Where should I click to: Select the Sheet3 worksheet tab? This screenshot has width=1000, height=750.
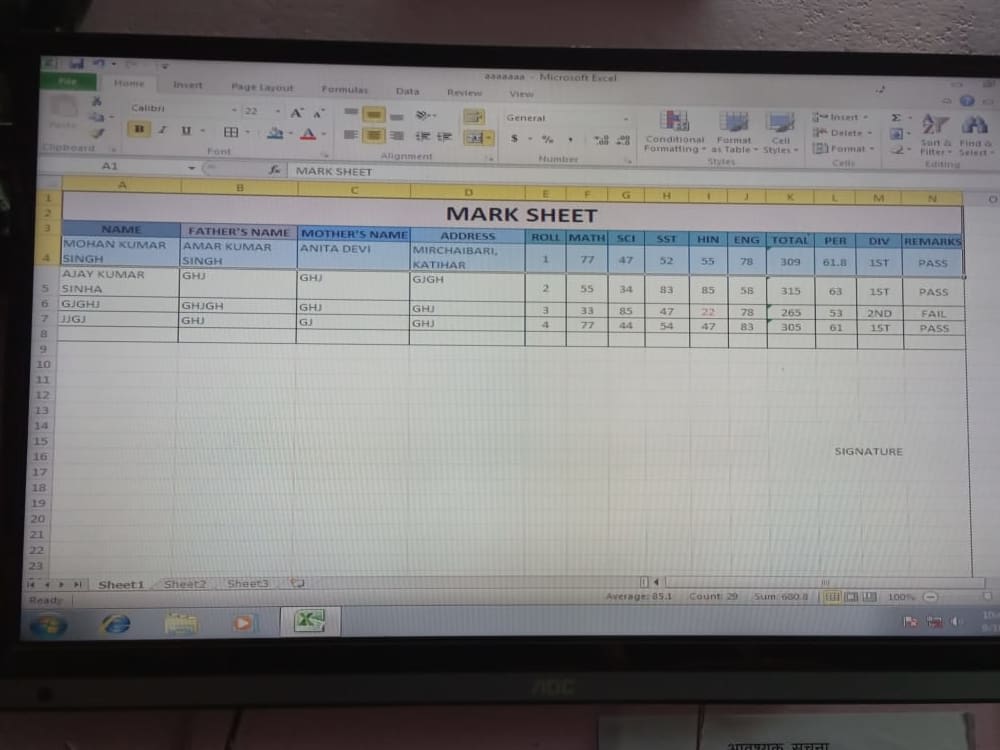(x=248, y=584)
